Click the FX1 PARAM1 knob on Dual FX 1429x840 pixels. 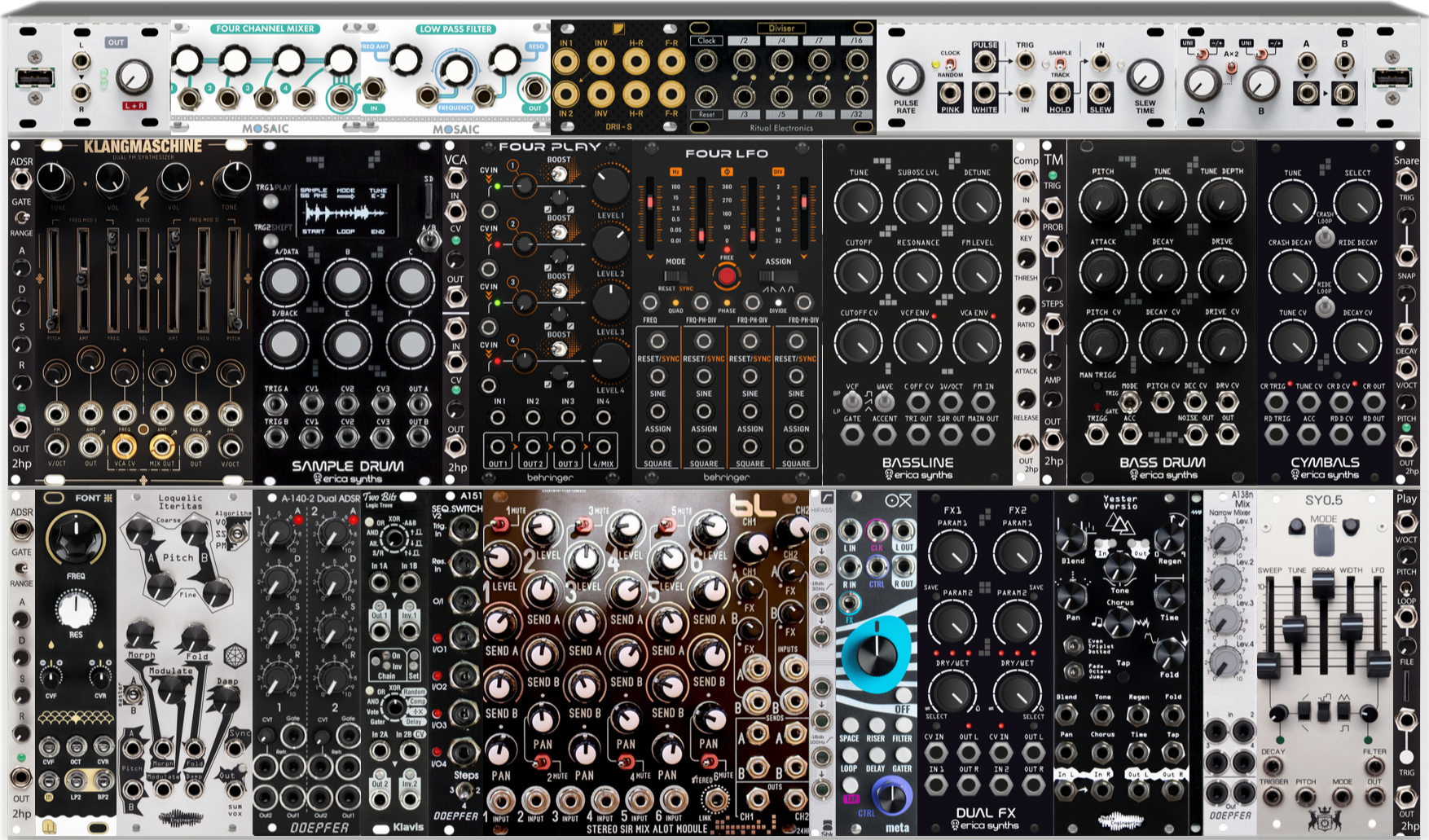coord(952,554)
